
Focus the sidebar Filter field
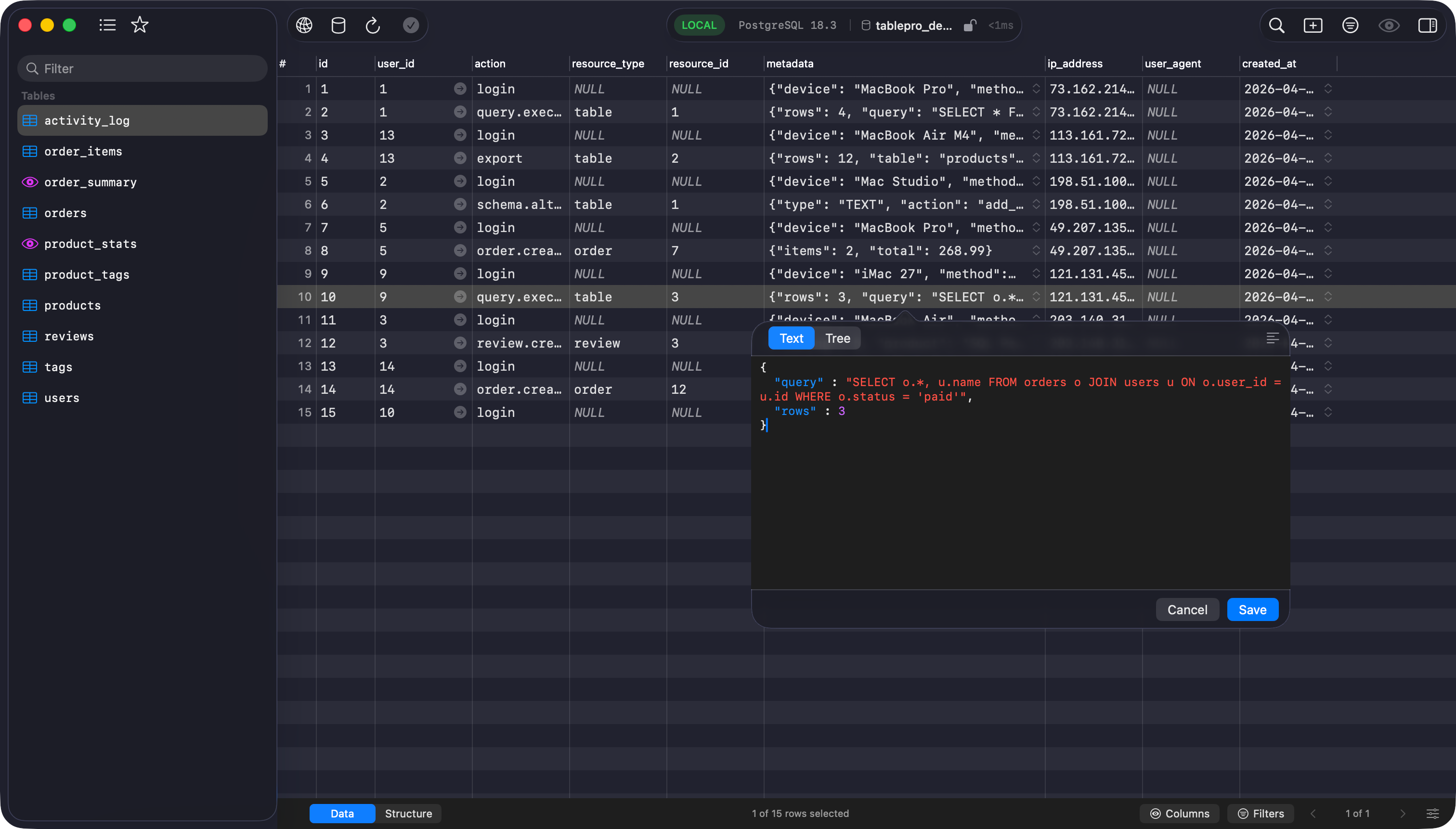143,68
